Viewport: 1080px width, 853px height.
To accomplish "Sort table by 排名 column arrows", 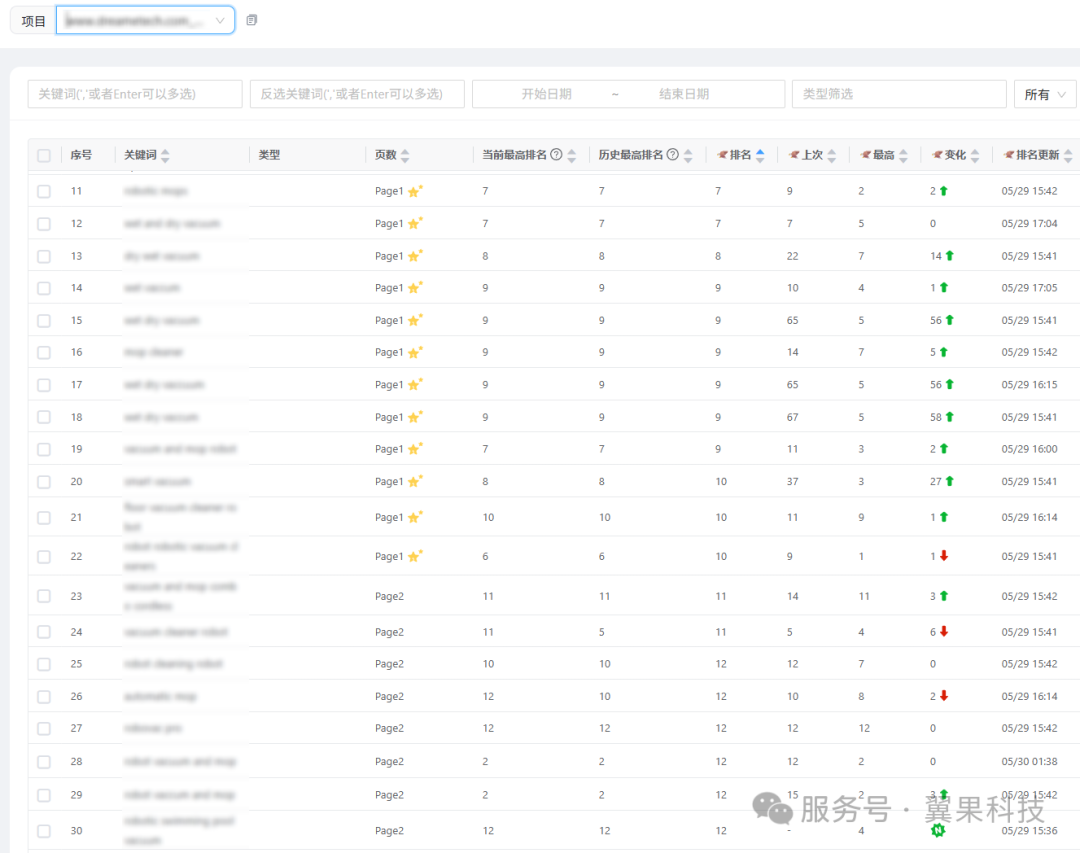I will [x=760, y=156].
